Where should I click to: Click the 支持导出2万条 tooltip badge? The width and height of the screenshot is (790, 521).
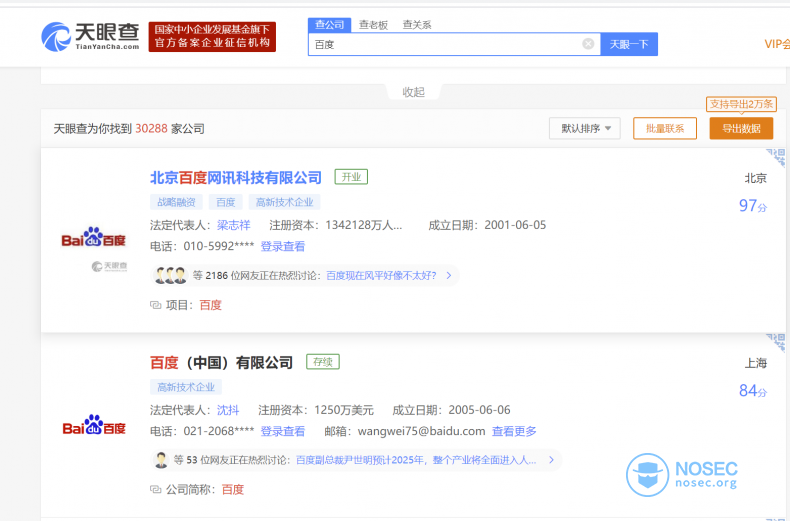tap(741, 104)
